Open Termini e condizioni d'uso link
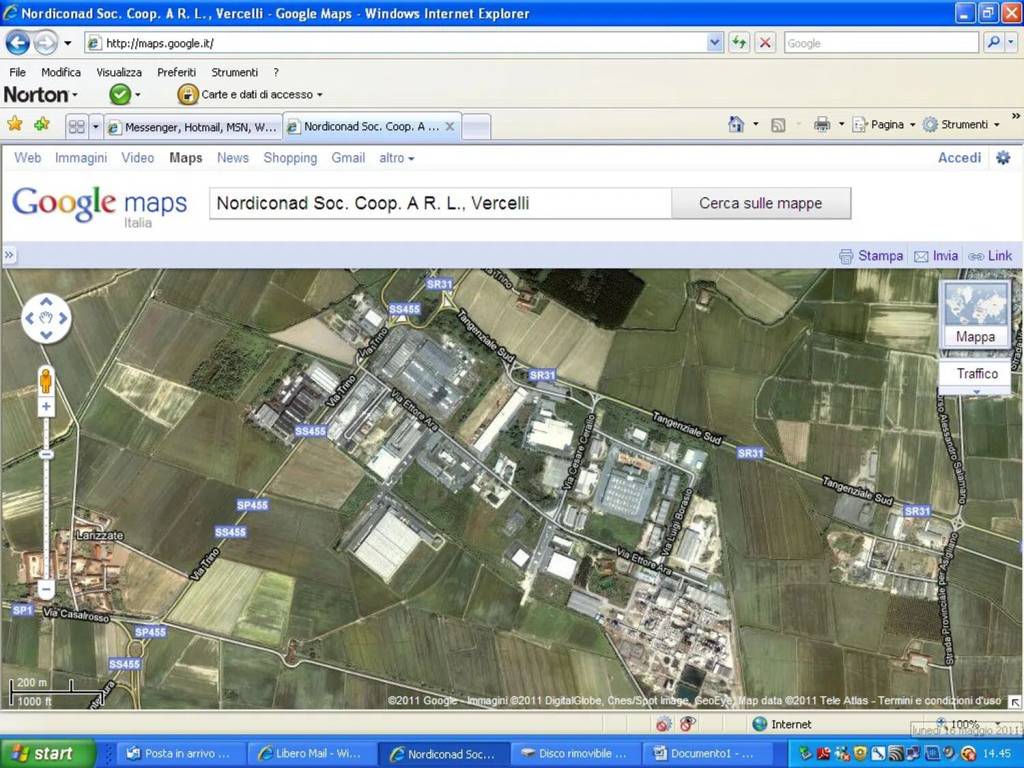This screenshot has width=1024, height=768. pyautogui.click(x=939, y=700)
